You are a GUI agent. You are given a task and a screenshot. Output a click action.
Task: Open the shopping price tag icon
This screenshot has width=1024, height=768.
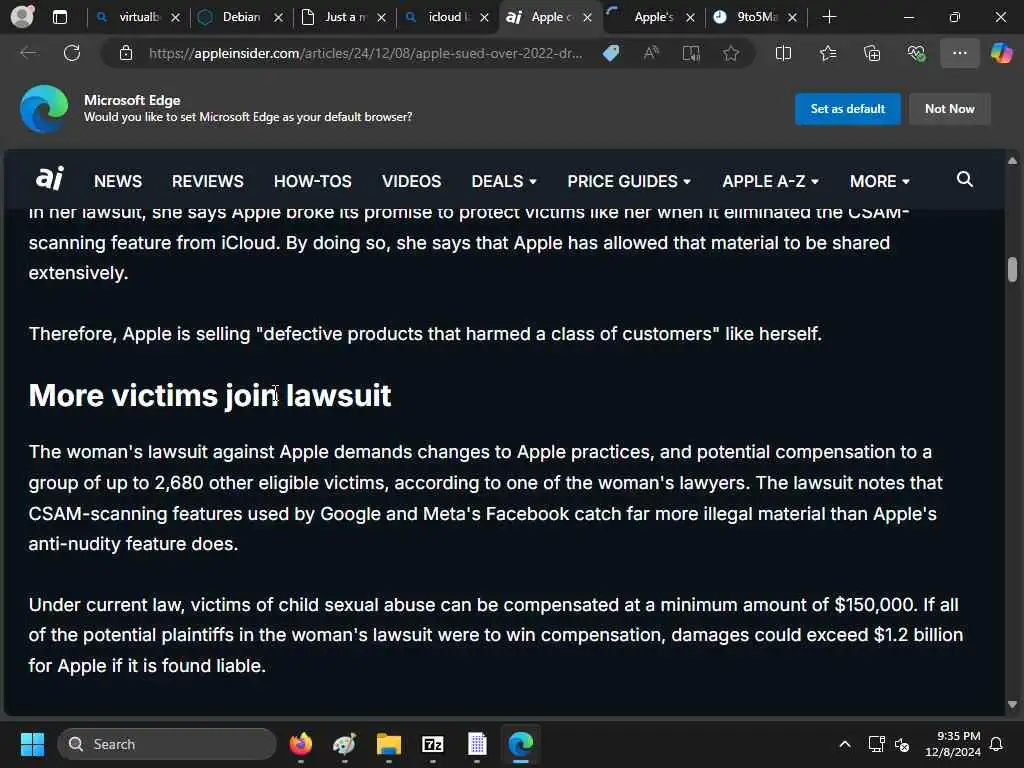pyautogui.click(x=611, y=53)
